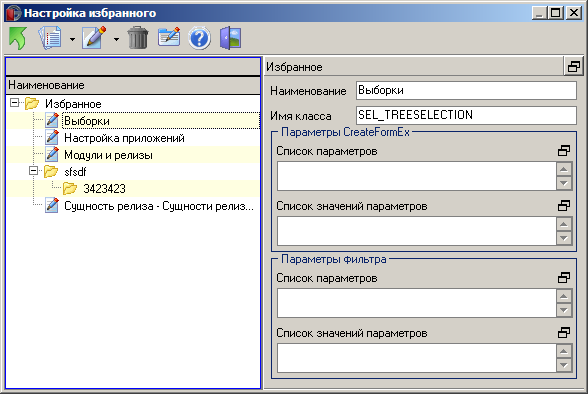Click the Имя класса input field
The width and height of the screenshot is (588, 394).
coord(466,115)
